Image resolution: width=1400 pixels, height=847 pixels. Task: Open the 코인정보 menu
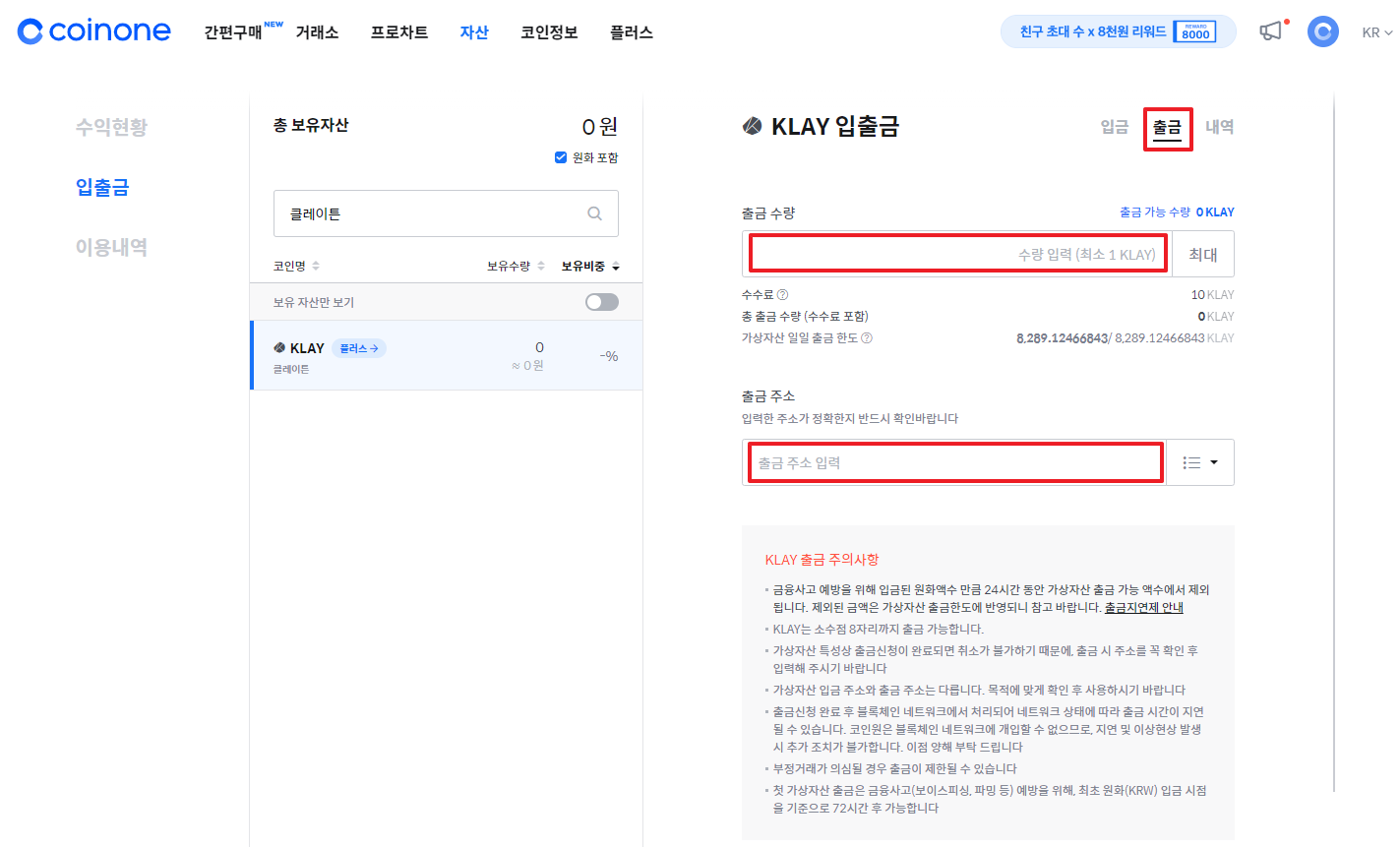pyautogui.click(x=549, y=32)
